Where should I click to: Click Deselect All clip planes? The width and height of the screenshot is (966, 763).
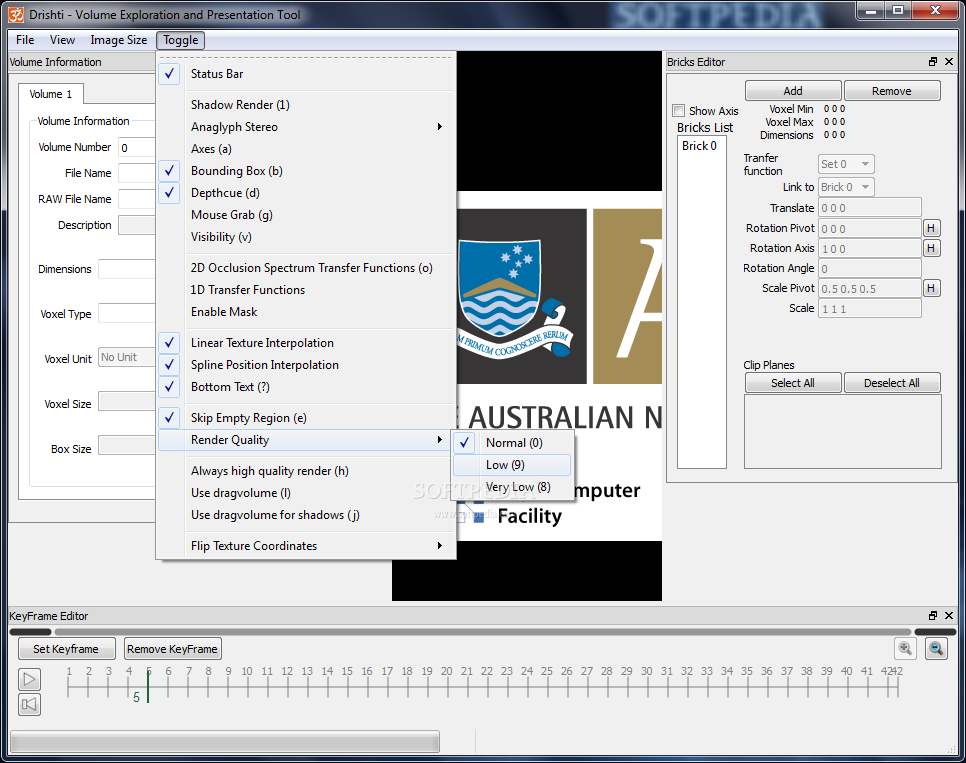click(x=891, y=383)
